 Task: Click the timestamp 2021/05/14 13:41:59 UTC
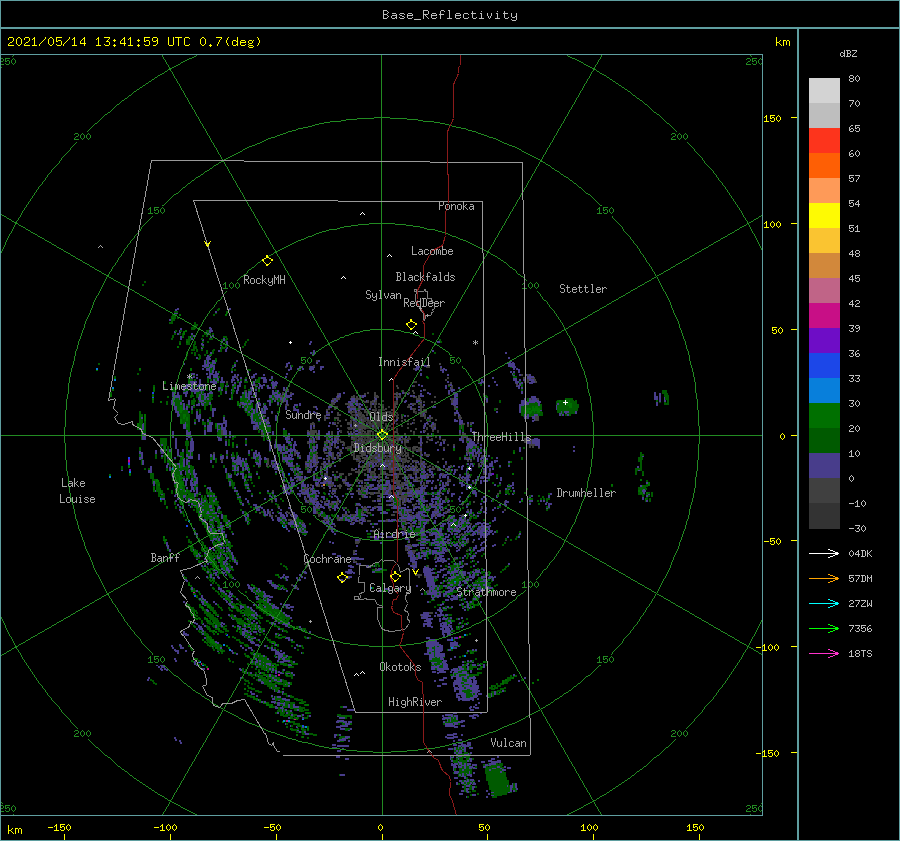[x=98, y=41]
